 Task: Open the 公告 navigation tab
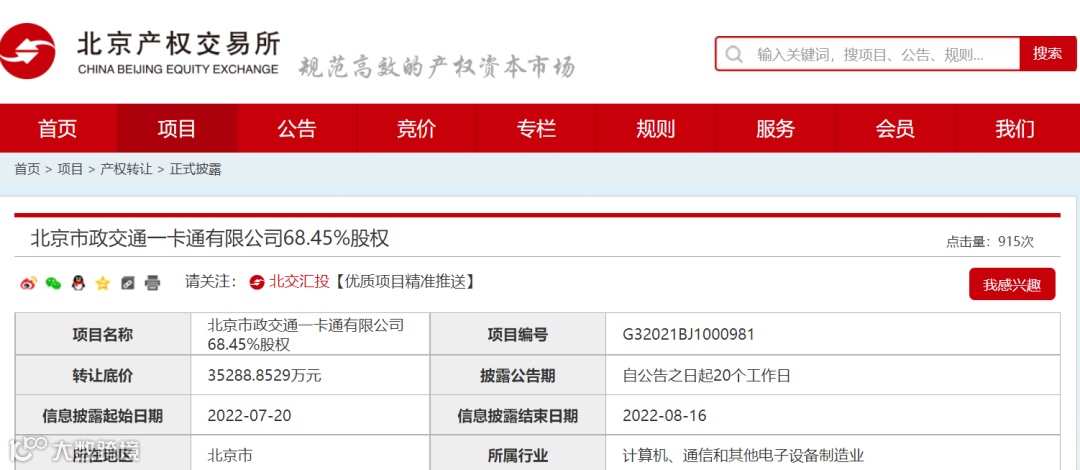pos(297,128)
